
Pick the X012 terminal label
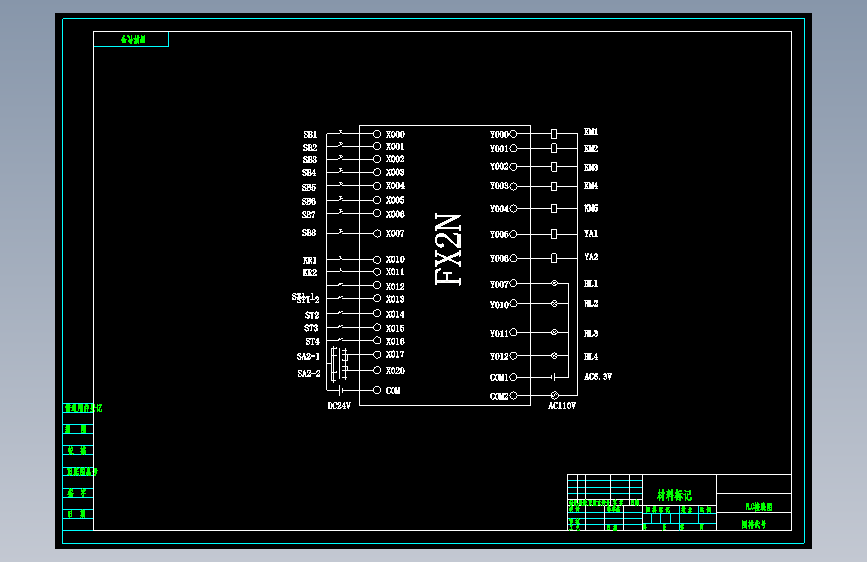[395, 287]
